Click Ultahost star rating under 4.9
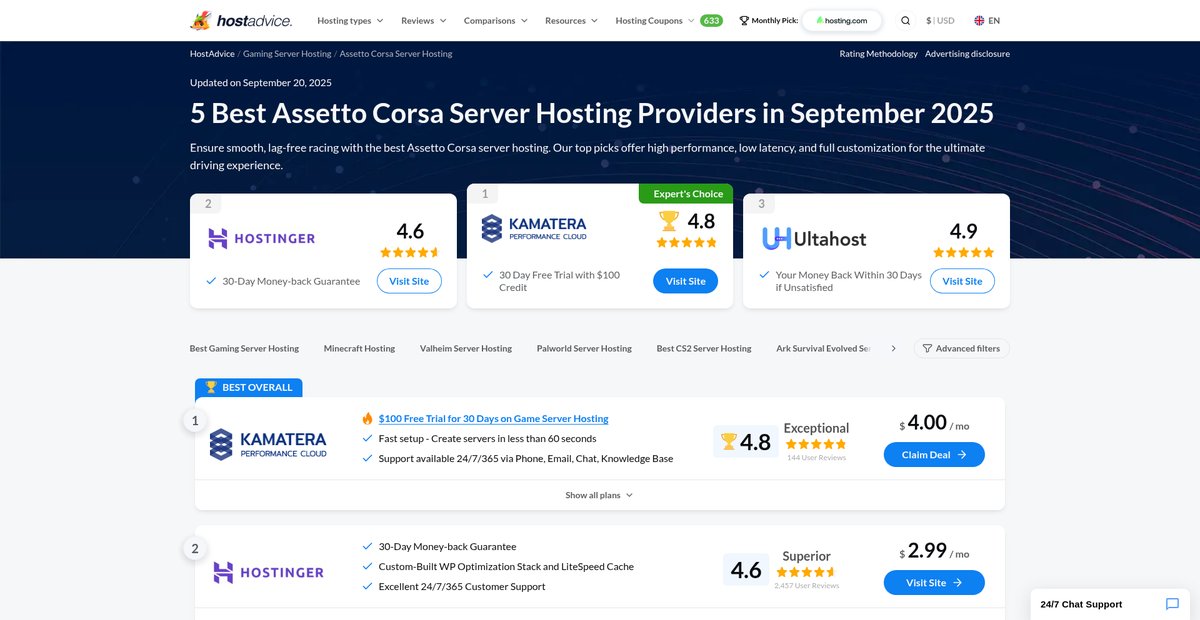 tap(963, 253)
